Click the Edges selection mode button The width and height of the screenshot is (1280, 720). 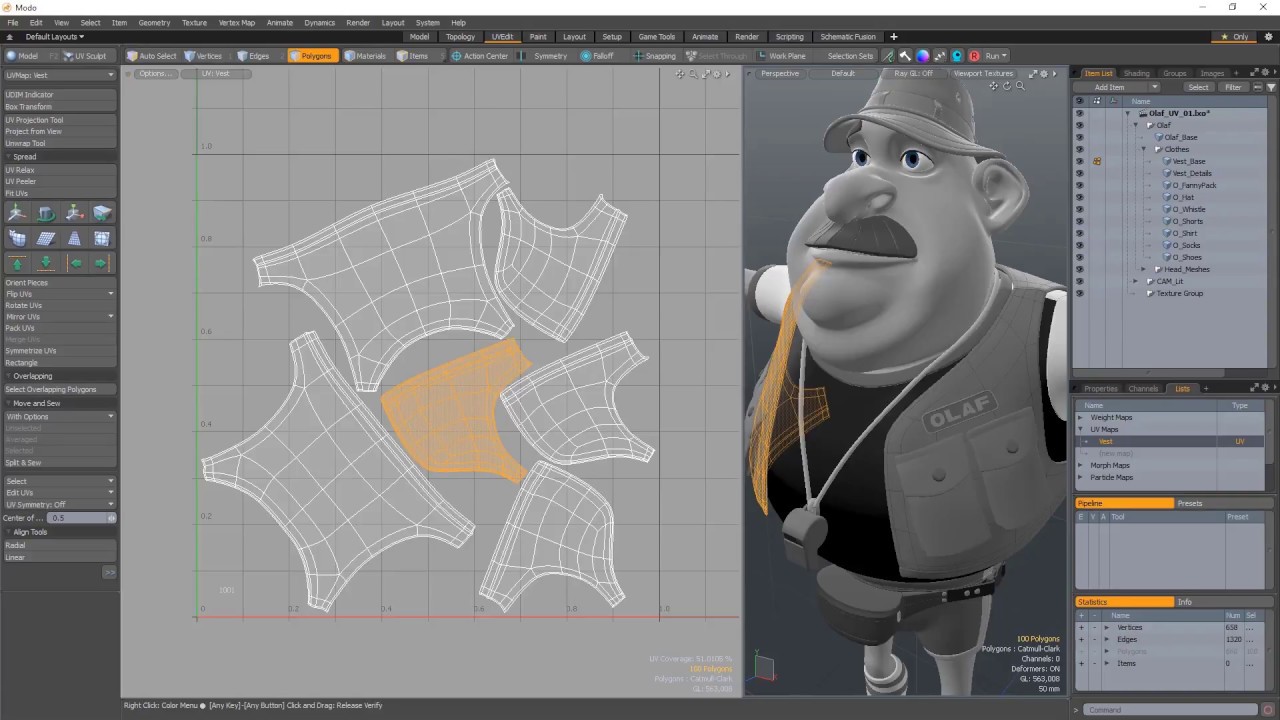(x=253, y=56)
